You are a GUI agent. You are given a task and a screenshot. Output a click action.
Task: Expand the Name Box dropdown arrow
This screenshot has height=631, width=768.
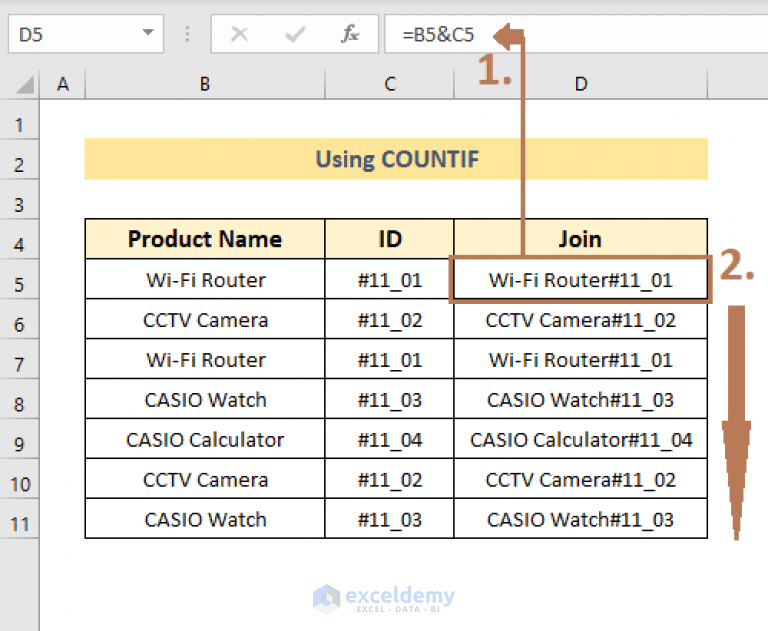pyautogui.click(x=147, y=33)
